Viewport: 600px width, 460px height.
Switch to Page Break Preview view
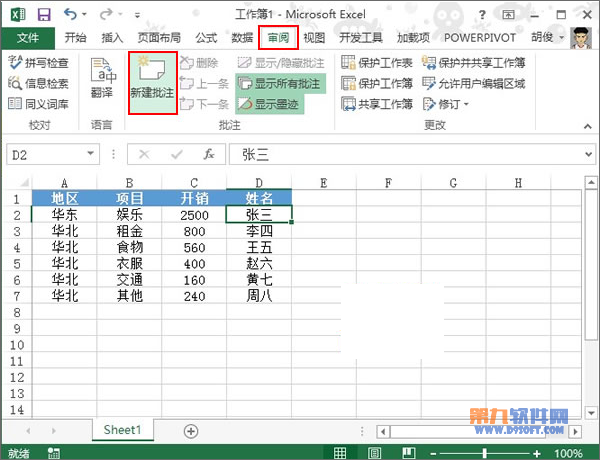(x=408, y=453)
